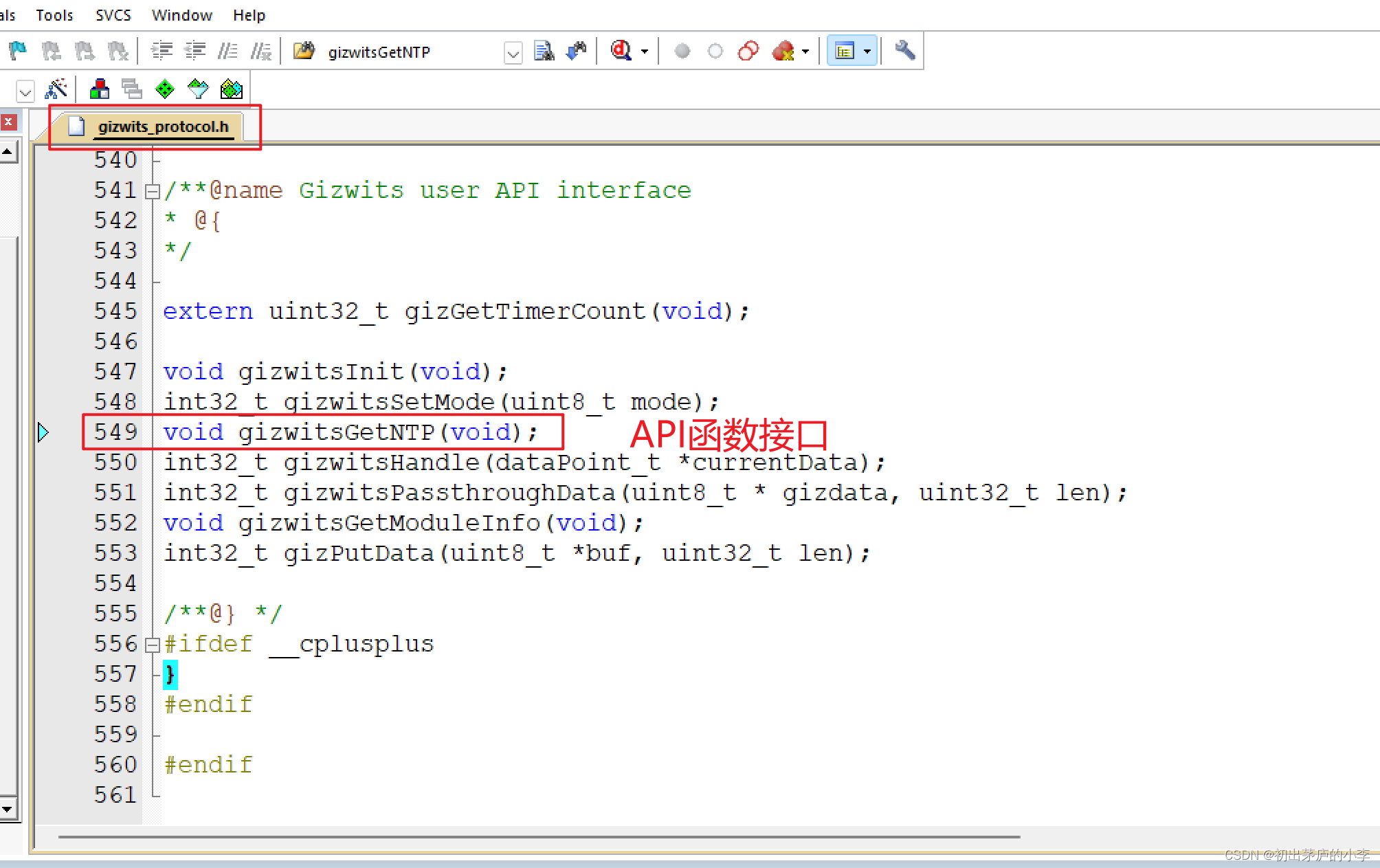Open the target selection dropdown in build toolbar

click(x=25, y=91)
